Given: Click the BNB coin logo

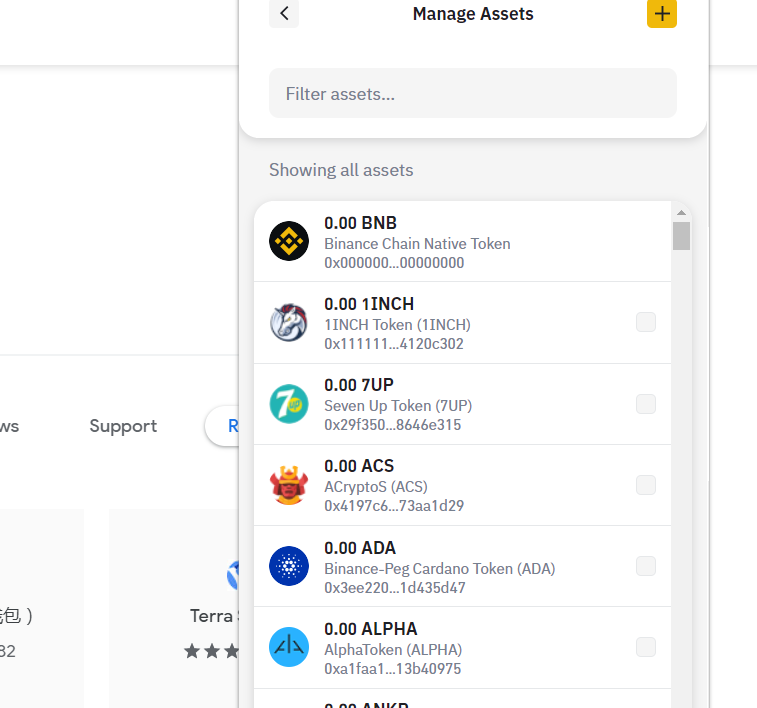Looking at the screenshot, I should point(289,241).
